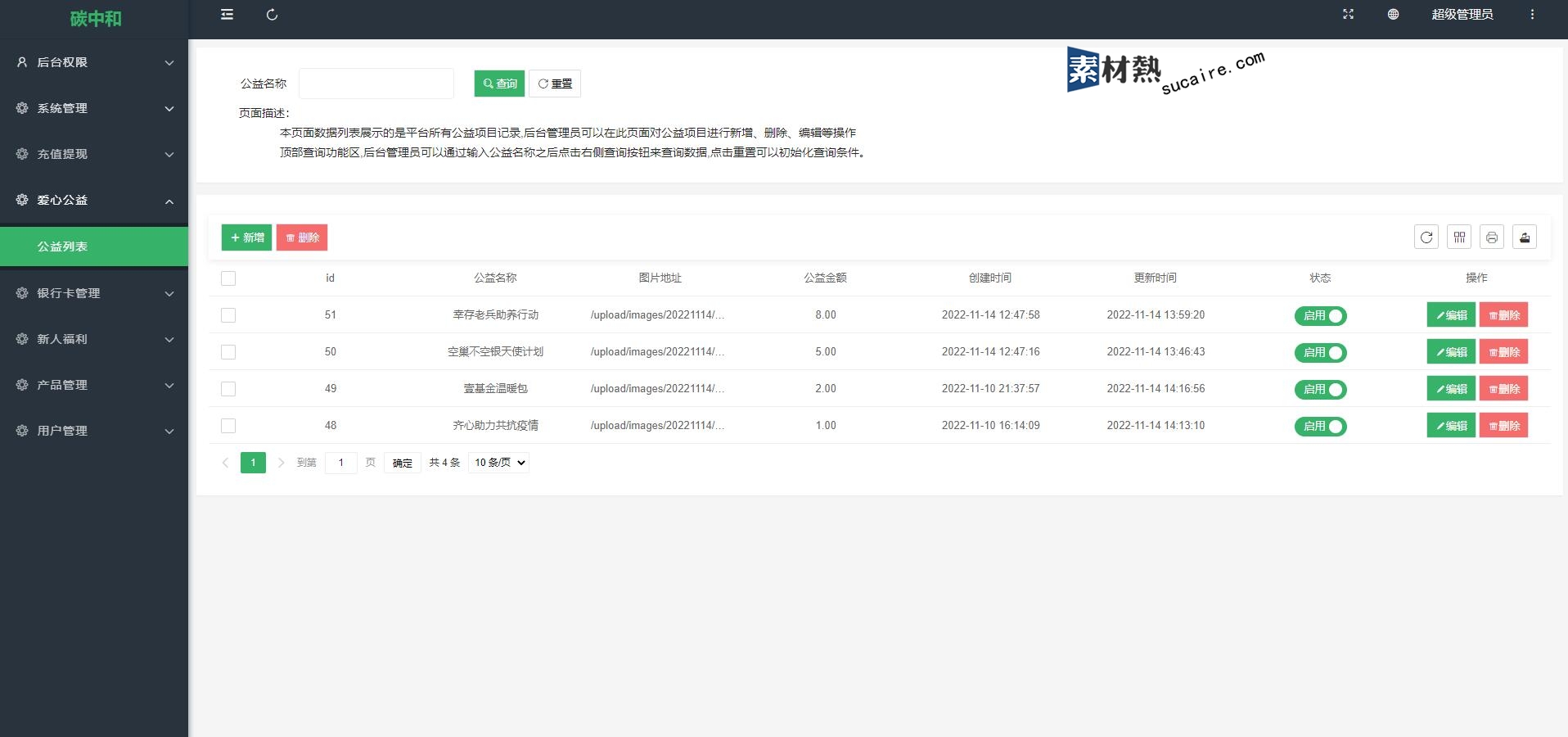
Task: Open the 产品管理 menu label
Action: (62, 385)
